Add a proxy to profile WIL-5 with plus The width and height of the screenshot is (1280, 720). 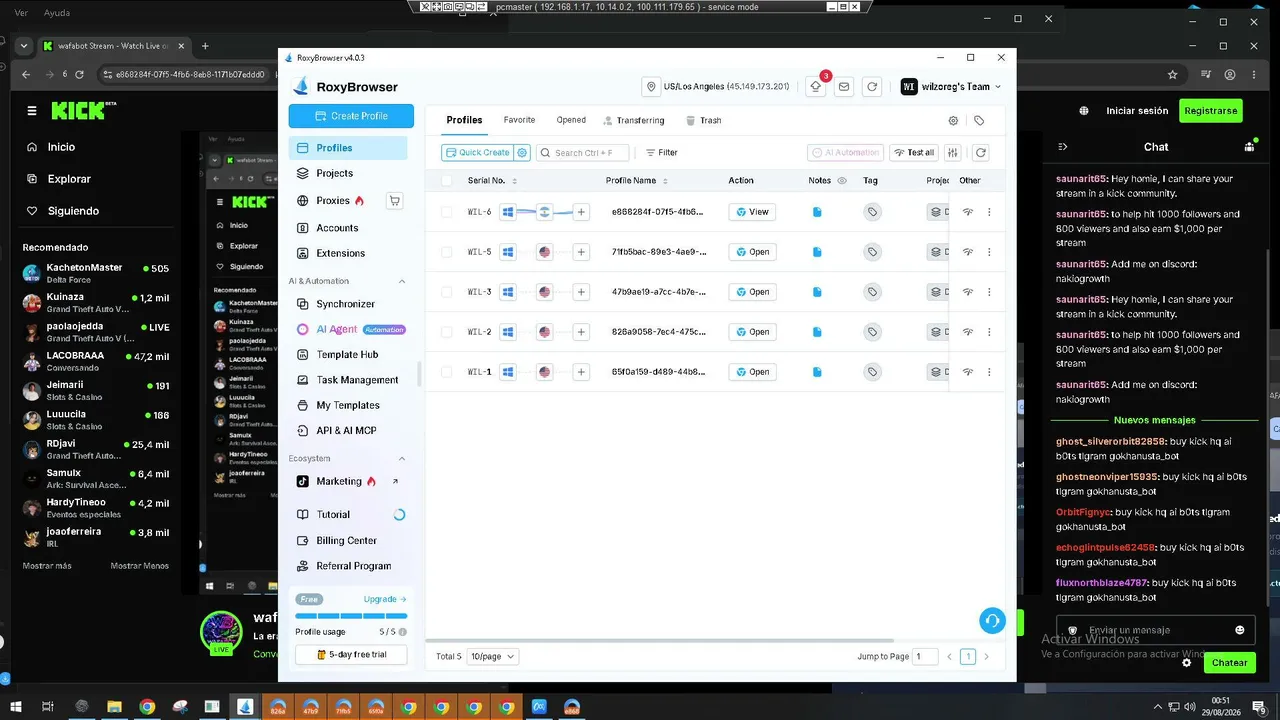point(581,252)
